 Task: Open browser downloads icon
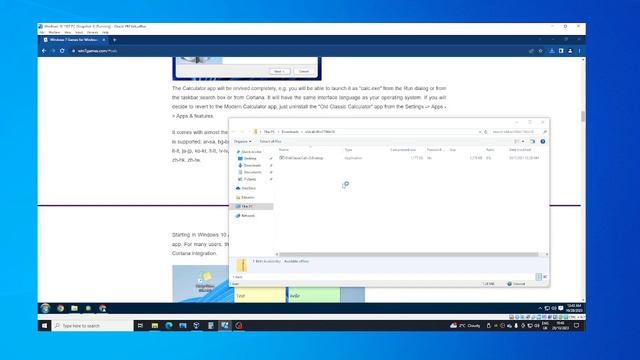coord(552,51)
